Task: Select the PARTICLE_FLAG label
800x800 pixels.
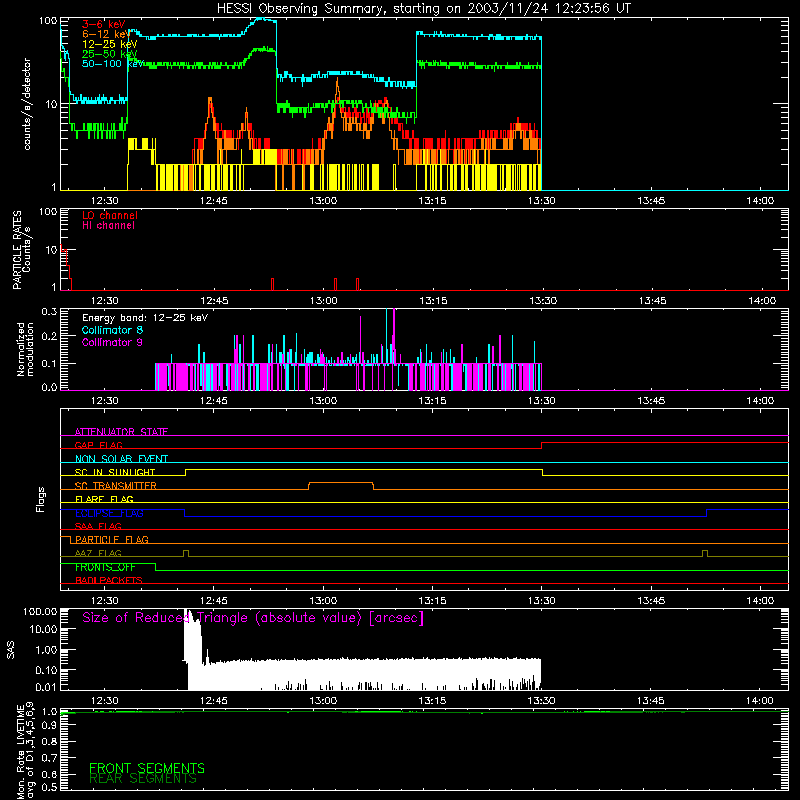Action: [x=112, y=539]
